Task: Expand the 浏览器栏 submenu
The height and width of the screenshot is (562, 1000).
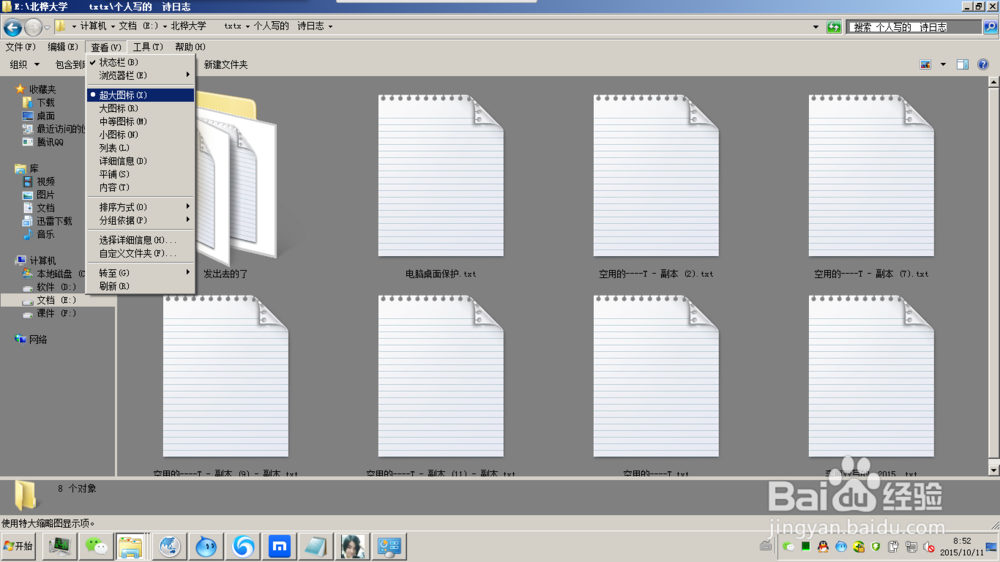Action: coord(140,75)
